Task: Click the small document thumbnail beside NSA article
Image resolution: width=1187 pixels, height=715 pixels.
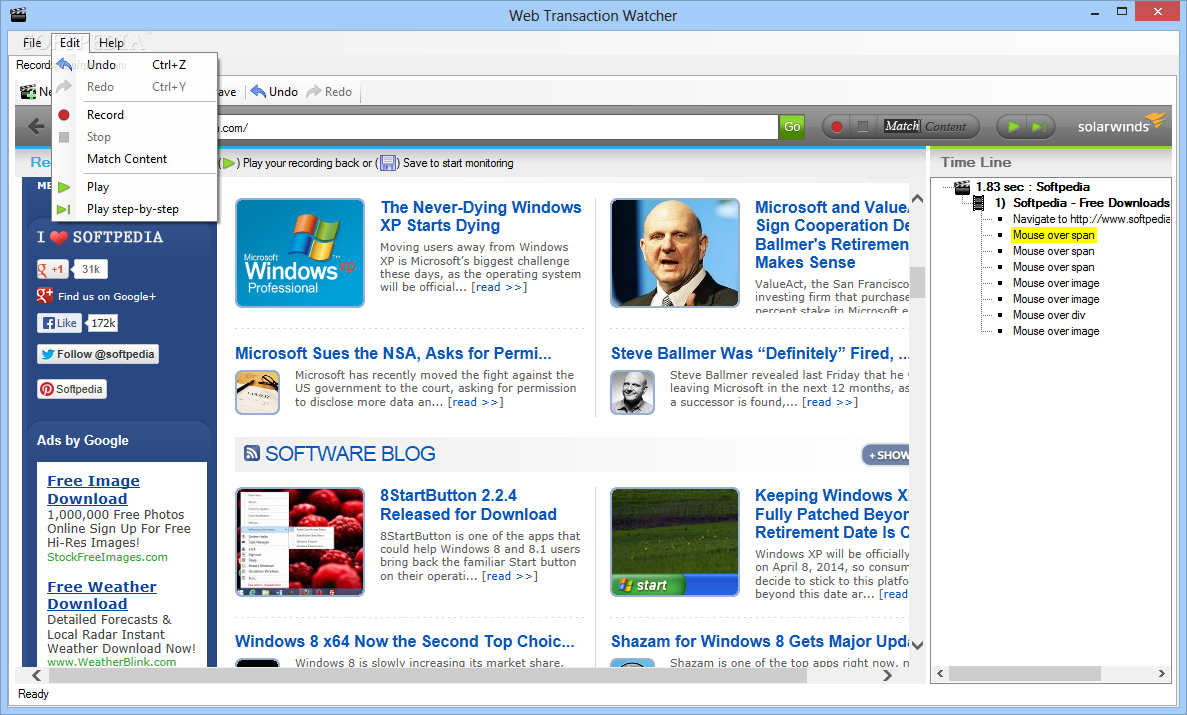Action: [257, 392]
